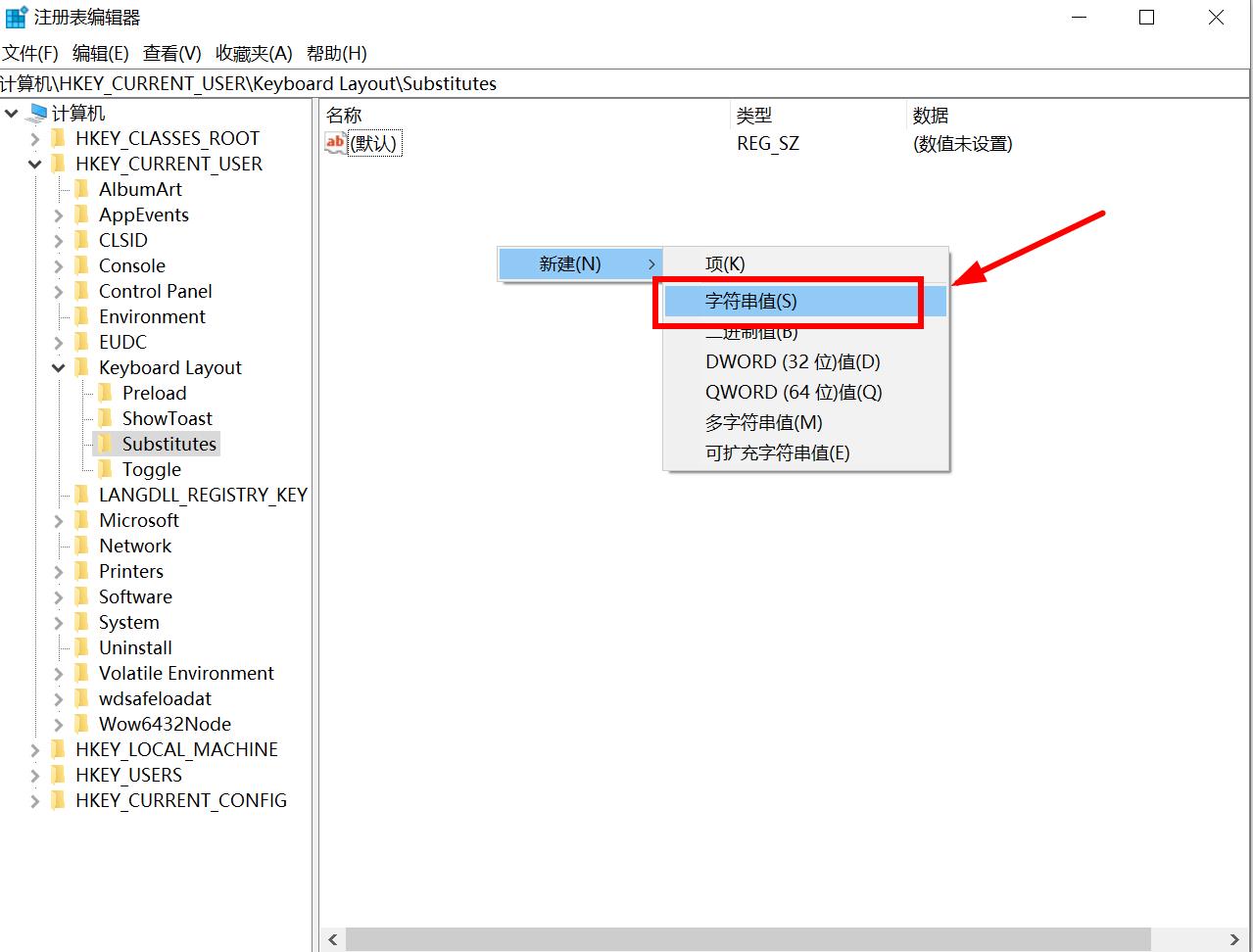The height and width of the screenshot is (952, 1253).
Task: Click the Uninstall folder icon
Action: 82,647
